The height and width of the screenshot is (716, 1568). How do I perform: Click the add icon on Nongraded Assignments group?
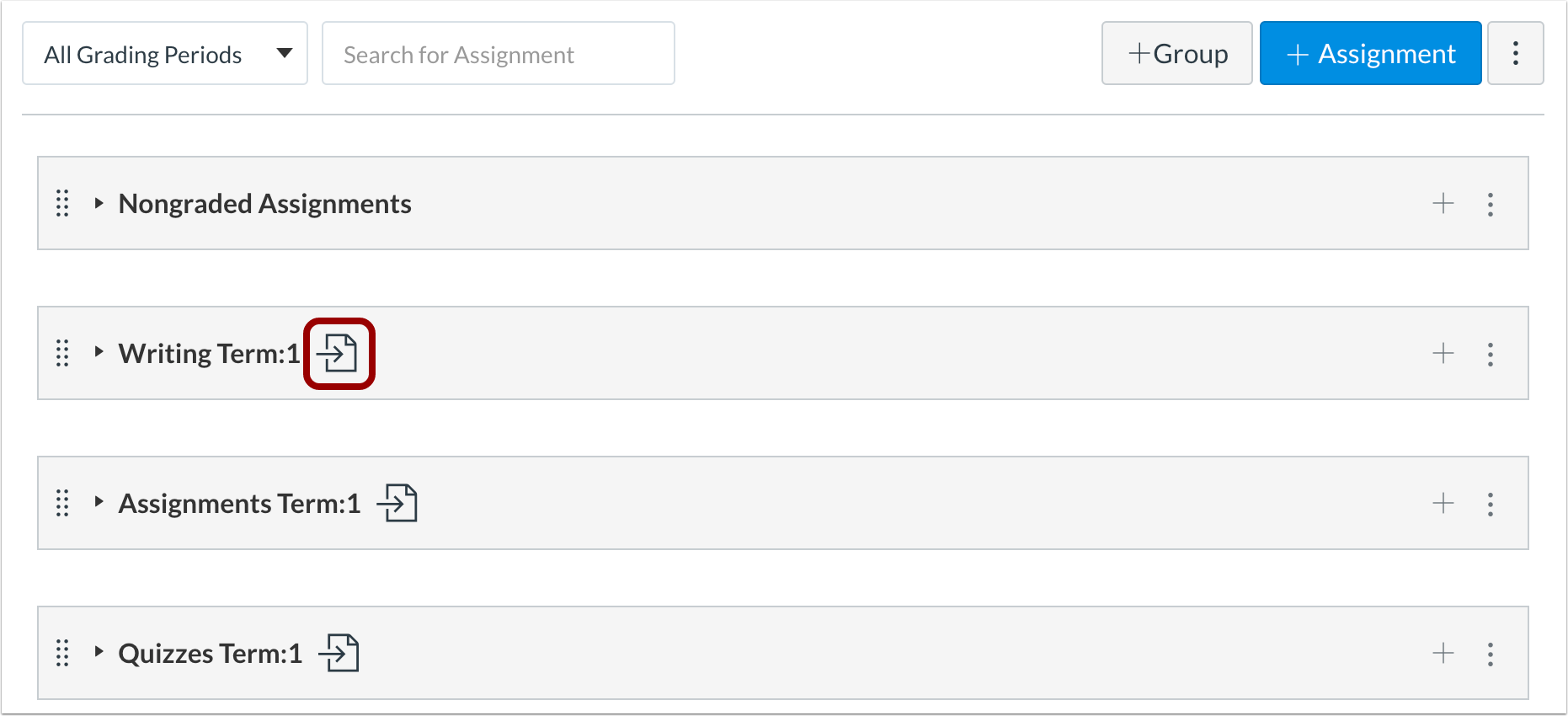tap(1443, 203)
